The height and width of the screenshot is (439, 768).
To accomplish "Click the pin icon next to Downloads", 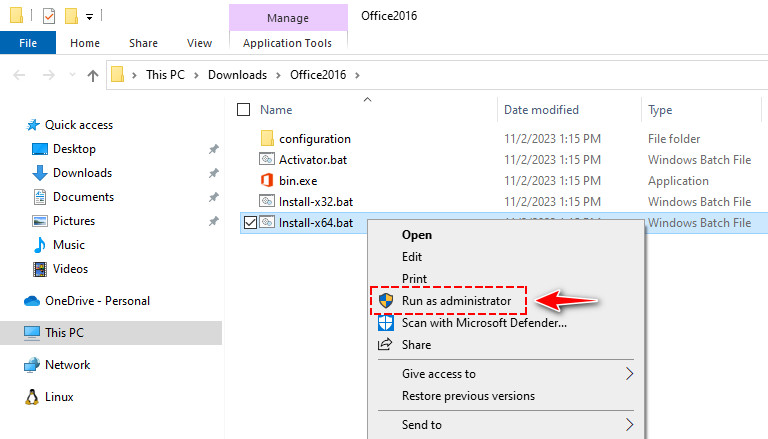I will pyautogui.click(x=214, y=173).
